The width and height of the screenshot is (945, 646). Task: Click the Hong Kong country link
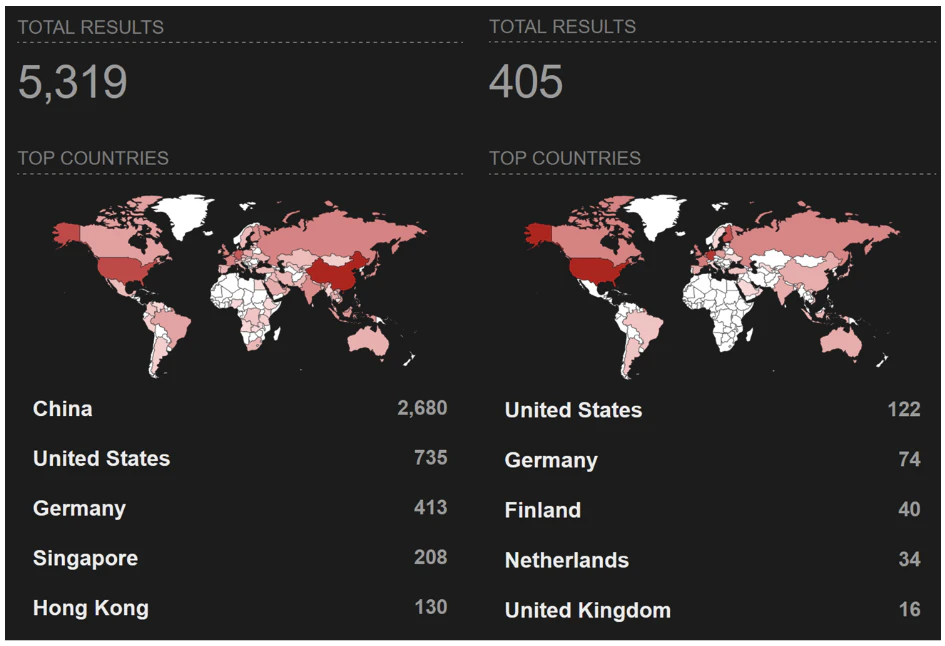click(x=90, y=608)
